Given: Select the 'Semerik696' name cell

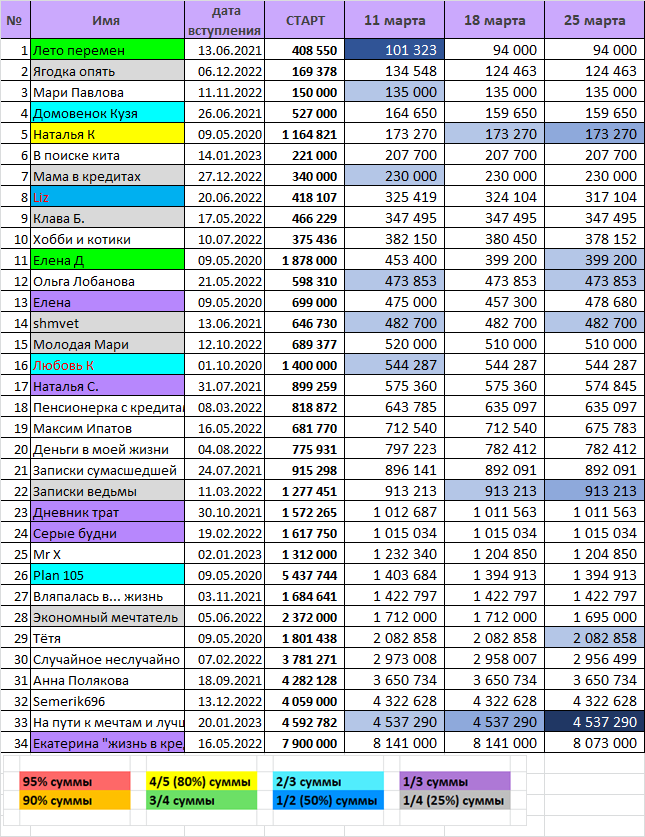Looking at the screenshot, I should [x=107, y=701].
